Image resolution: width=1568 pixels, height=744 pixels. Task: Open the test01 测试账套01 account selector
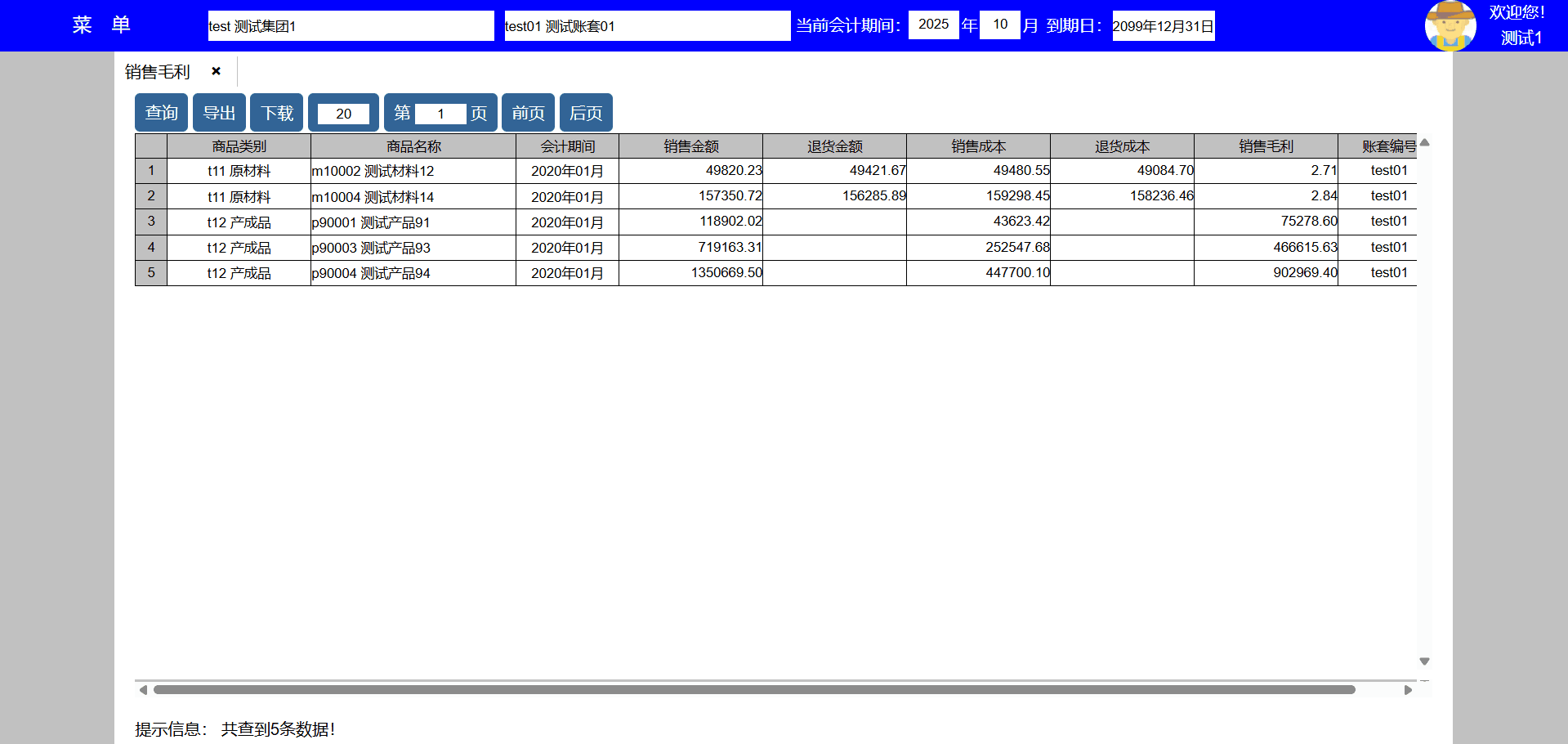[x=647, y=26]
